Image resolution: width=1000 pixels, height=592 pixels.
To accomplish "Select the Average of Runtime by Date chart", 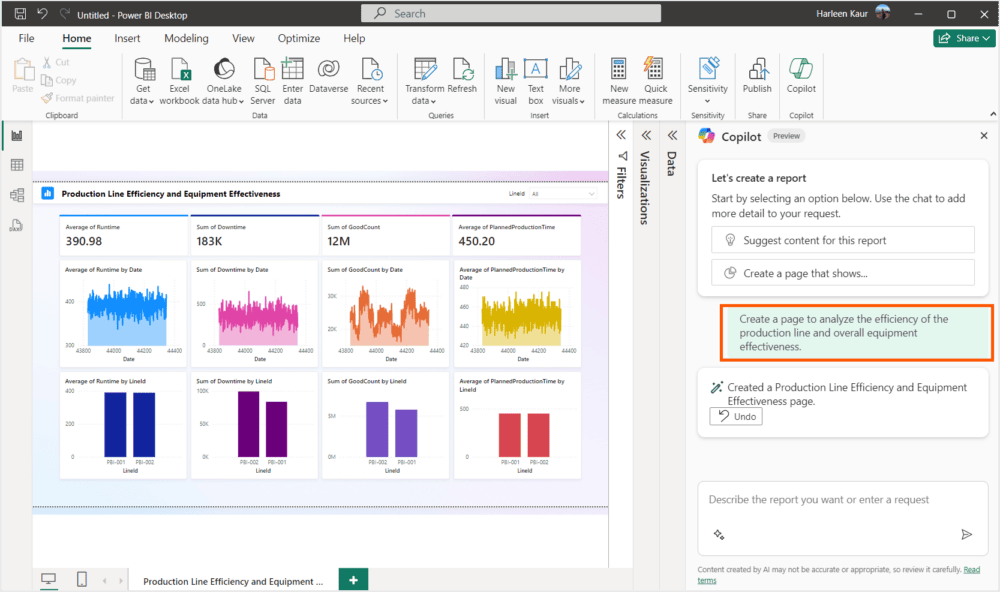I will point(123,313).
